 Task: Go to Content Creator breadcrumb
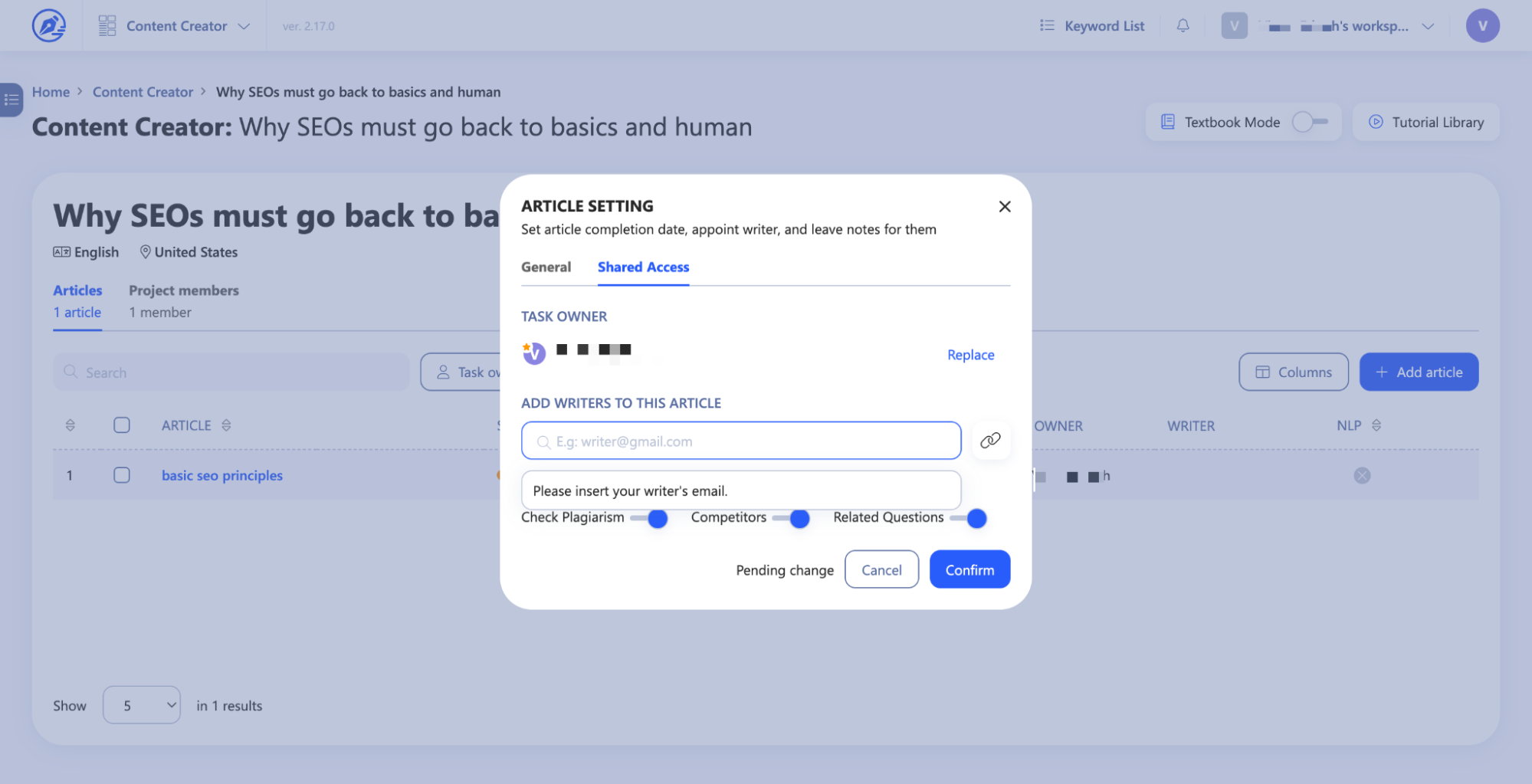pyautogui.click(x=143, y=92)
